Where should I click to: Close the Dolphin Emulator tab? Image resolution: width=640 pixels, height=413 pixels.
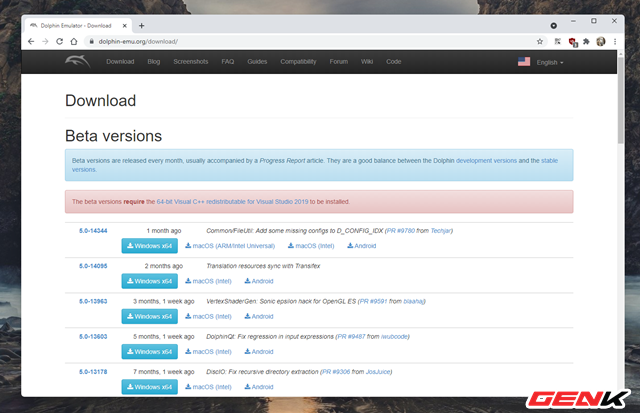124,26
